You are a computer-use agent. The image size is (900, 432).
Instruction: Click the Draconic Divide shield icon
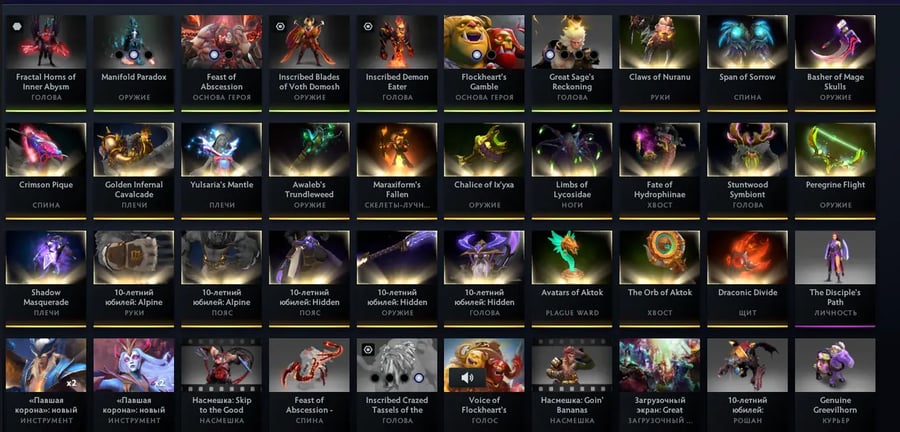coord(747,257)
